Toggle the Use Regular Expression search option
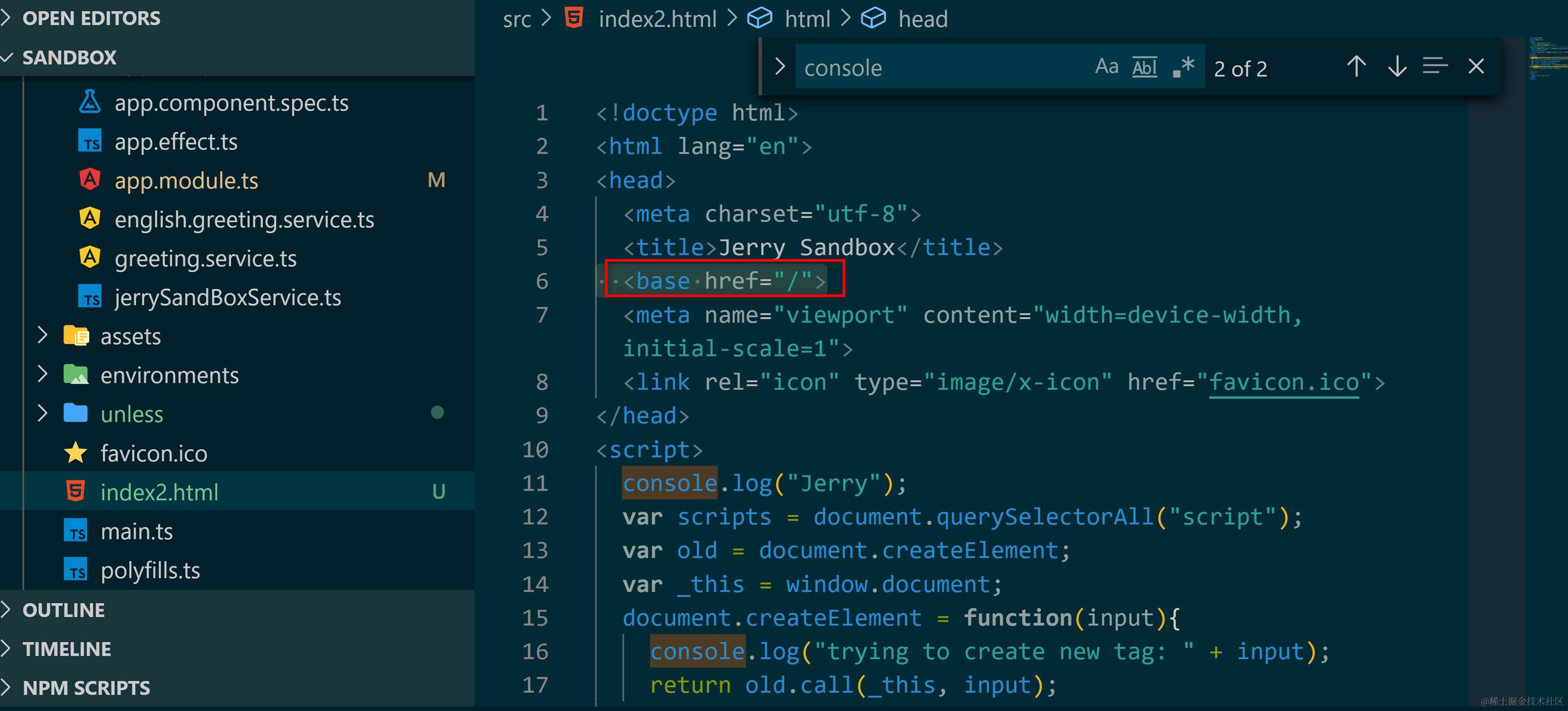The image size is (1568, 711). tap(1183, 66)
